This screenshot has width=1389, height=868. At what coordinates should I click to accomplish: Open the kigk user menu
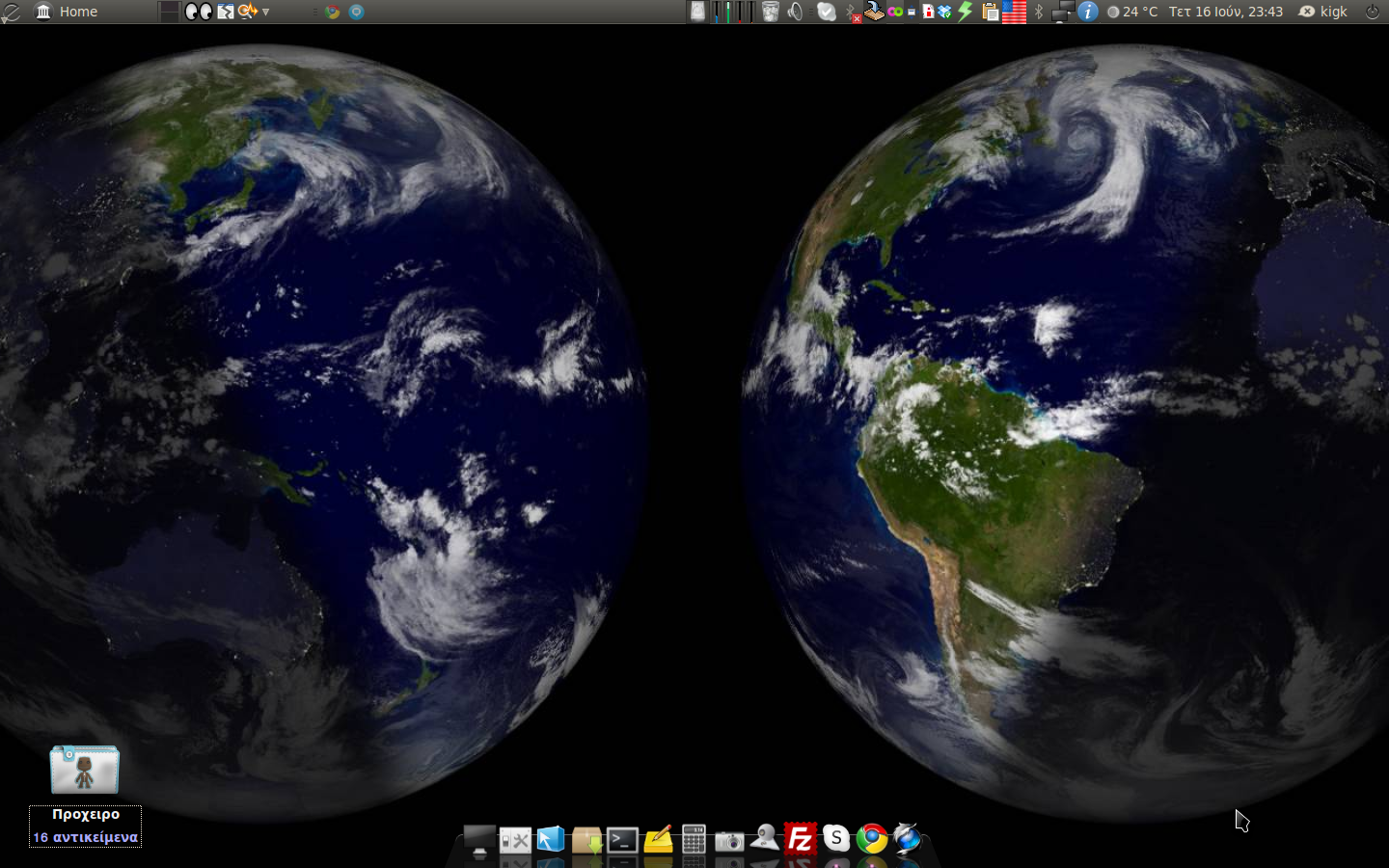(1323, 12)
